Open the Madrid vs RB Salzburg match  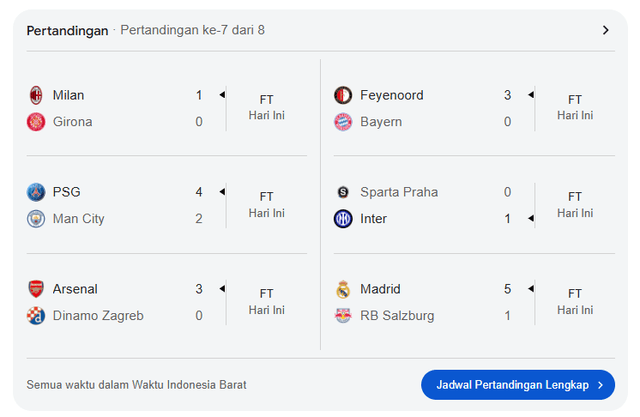coord(430,302)
